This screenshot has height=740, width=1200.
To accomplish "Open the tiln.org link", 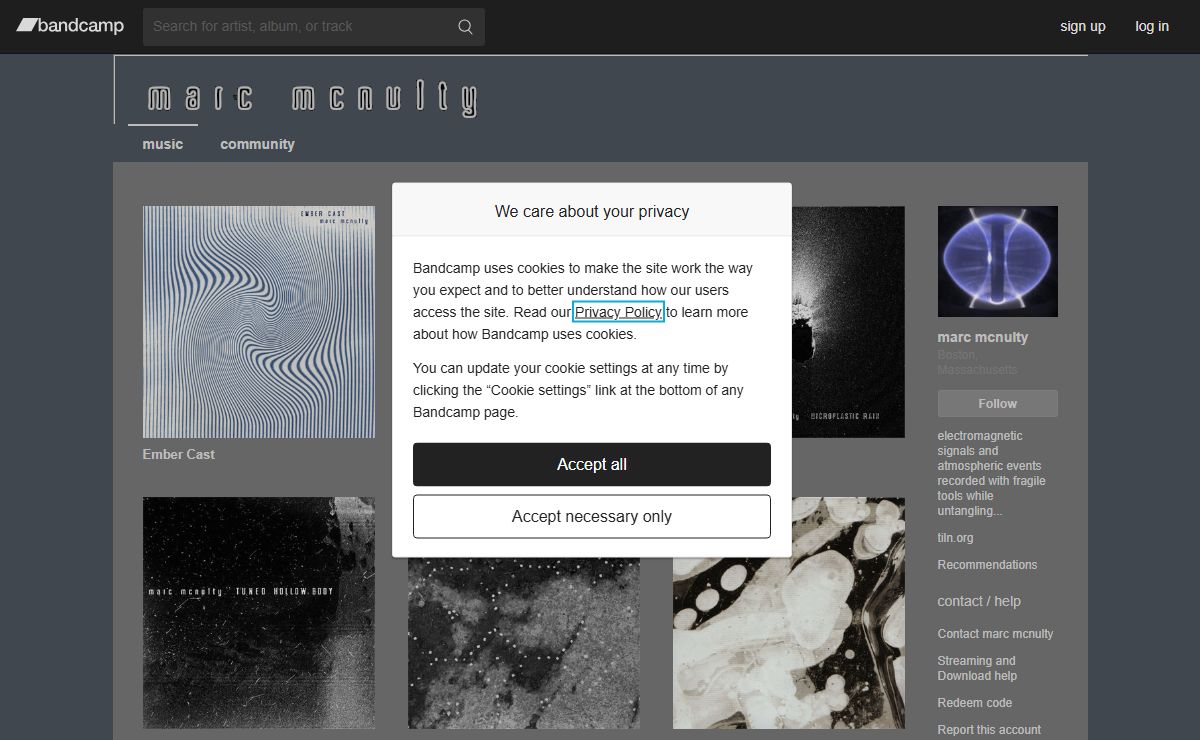I will click(x=955, y=538).
